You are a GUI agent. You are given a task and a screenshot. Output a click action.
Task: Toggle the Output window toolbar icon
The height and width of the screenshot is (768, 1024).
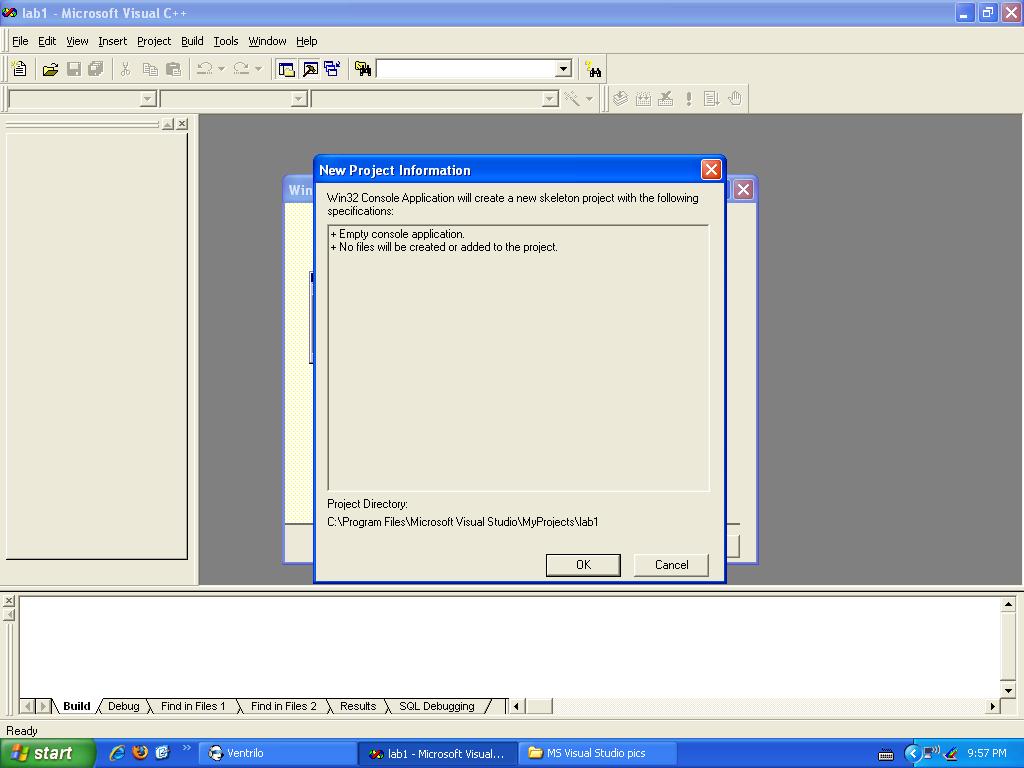[x=310, y=69]
